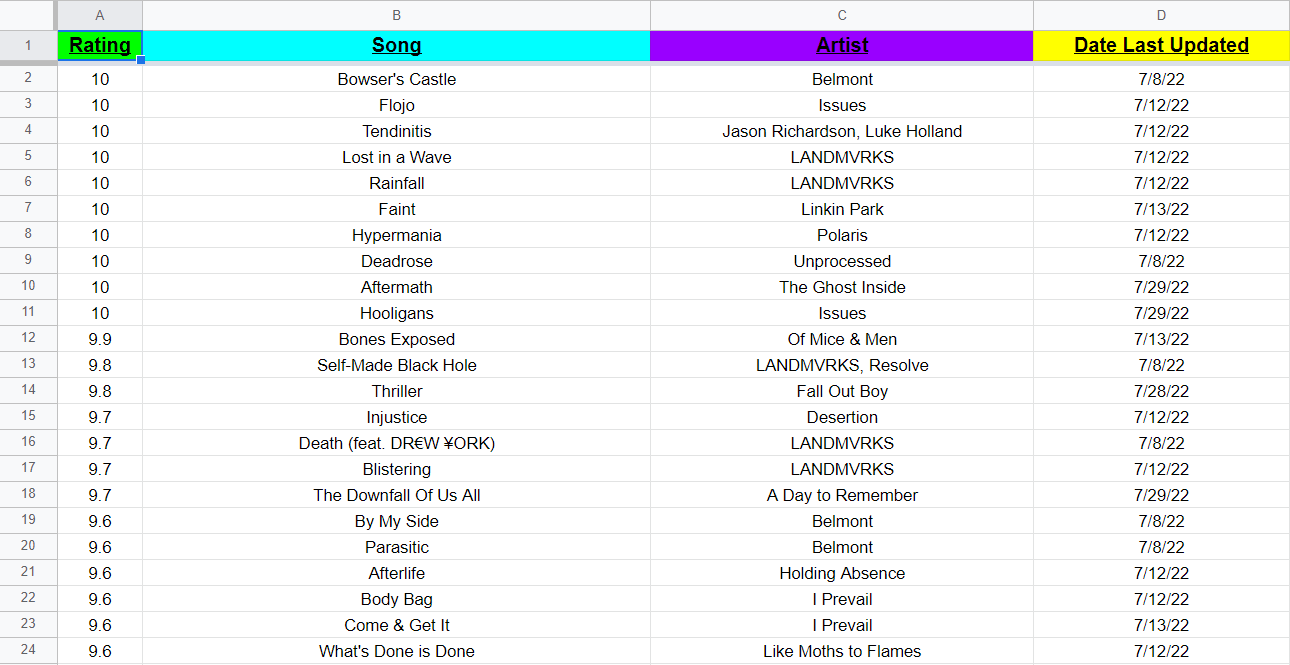Select the A Day to Remember cell
The image size is (1290, 665).
pos(842,495)
